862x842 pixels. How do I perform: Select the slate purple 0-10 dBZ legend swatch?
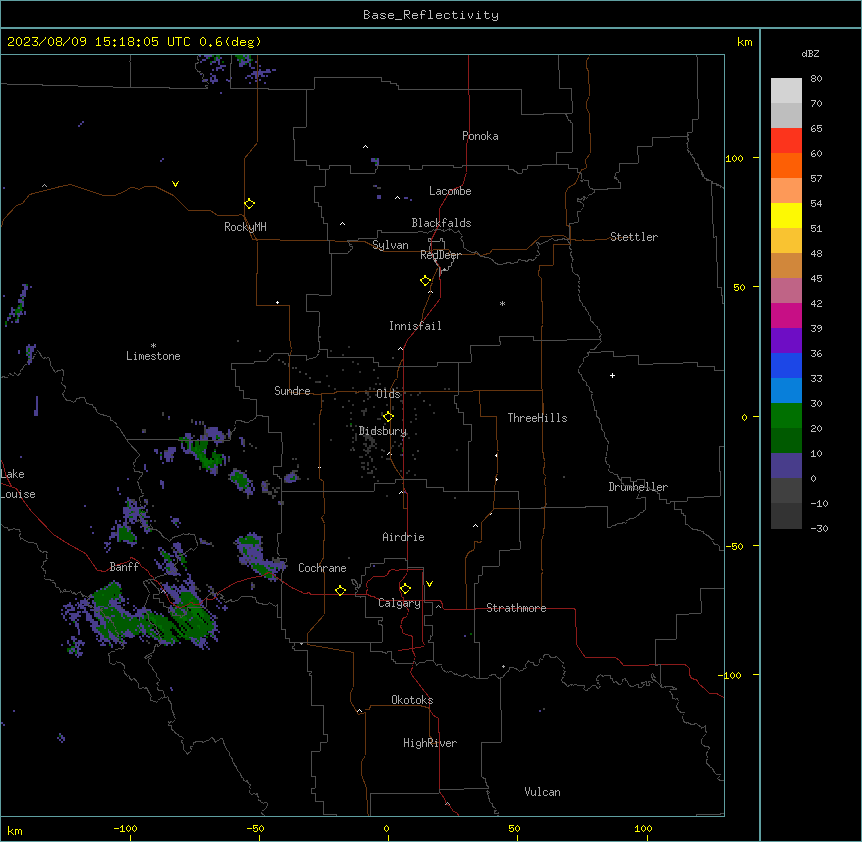coord(786,466)
